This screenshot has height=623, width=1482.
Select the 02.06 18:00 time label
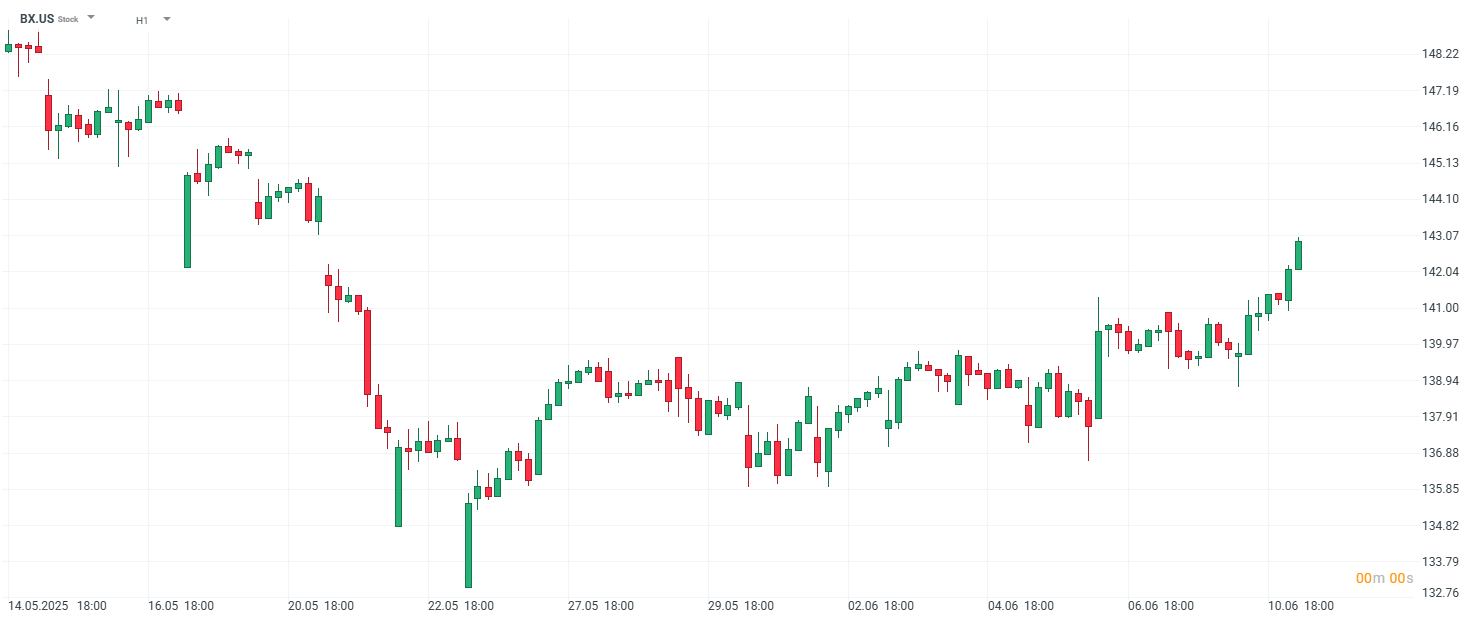pos(881,606)
